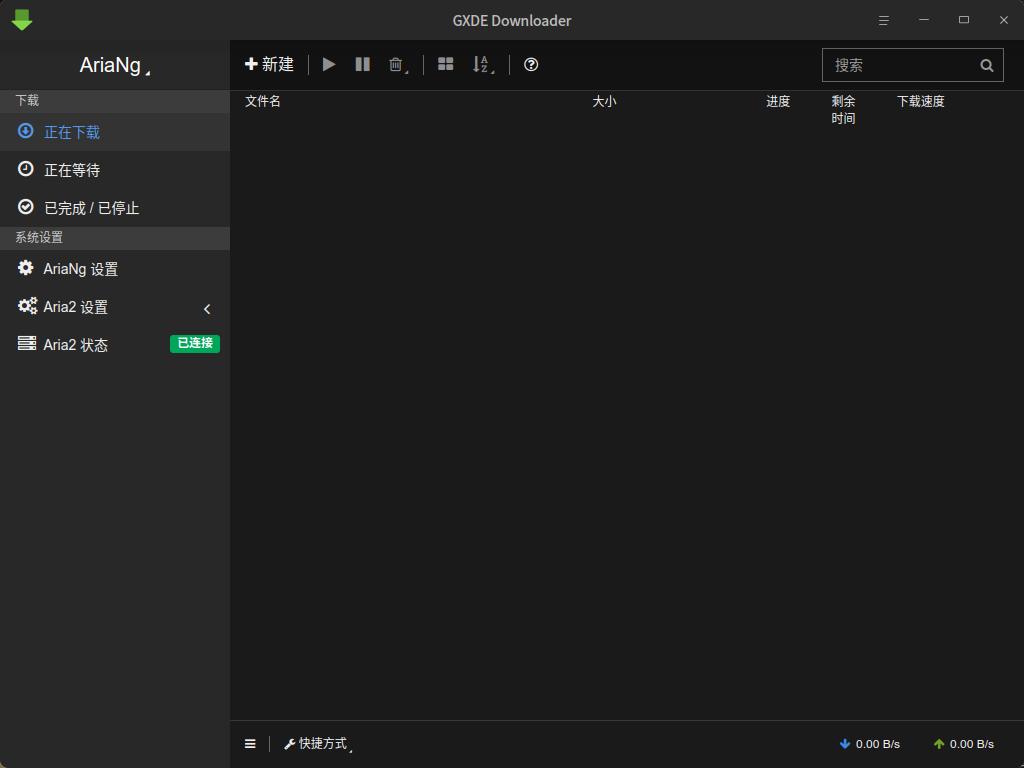Open the AriaNg title dropdown
This screenshot has width=1024, height=768.
point(115,65)
